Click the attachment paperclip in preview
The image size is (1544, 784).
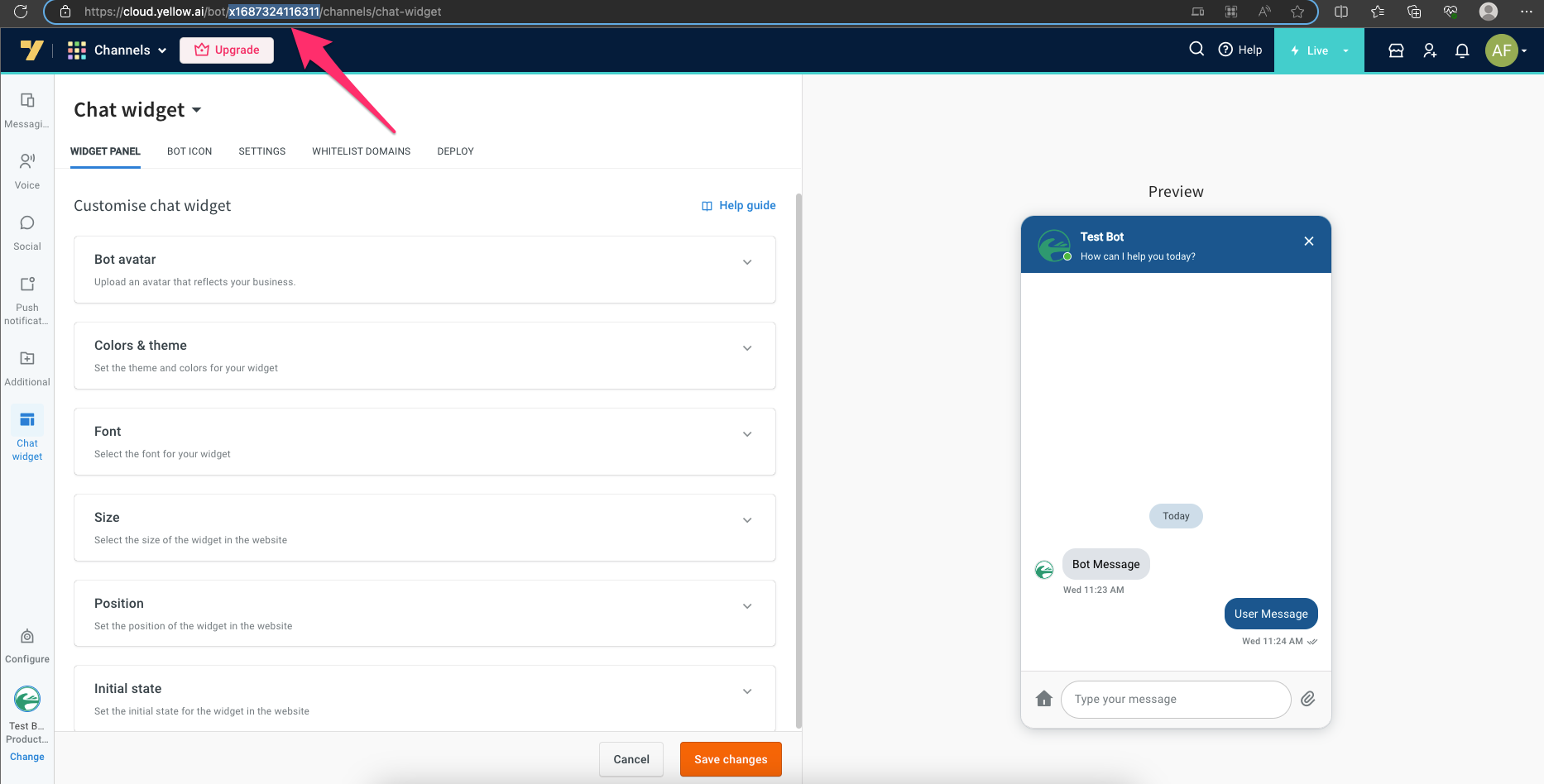(x=1308, y=699)
